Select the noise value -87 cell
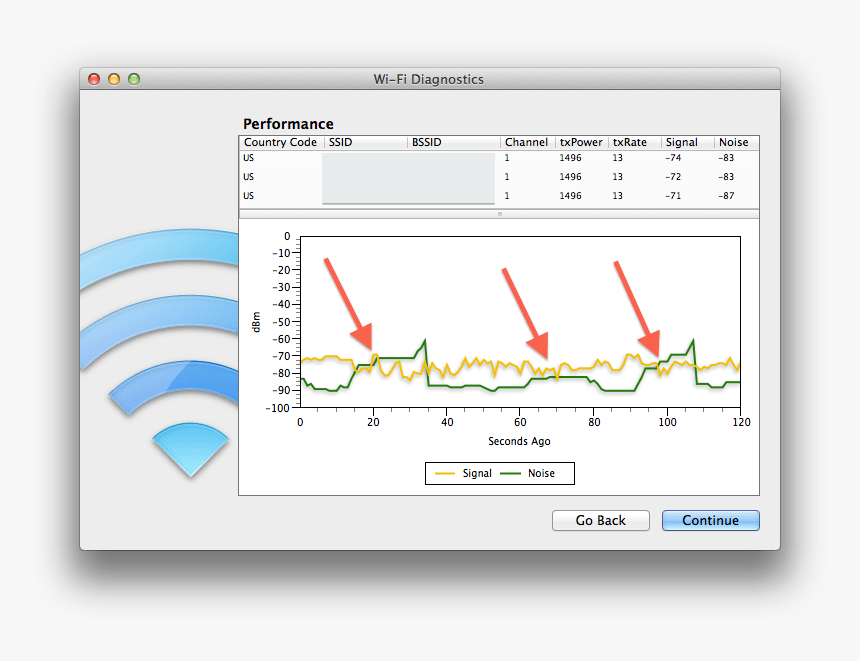This screenshot has width=860, height=661. point(726,196)
